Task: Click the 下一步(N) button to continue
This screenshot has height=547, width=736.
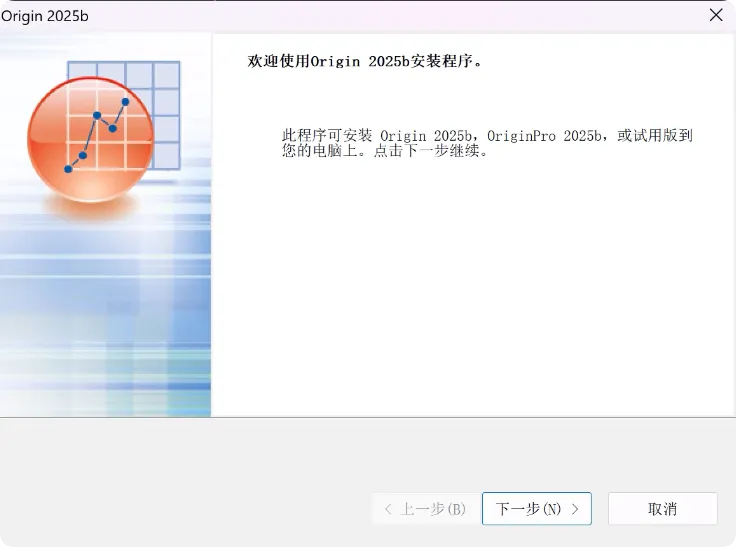Action: [x=537, y=508]
